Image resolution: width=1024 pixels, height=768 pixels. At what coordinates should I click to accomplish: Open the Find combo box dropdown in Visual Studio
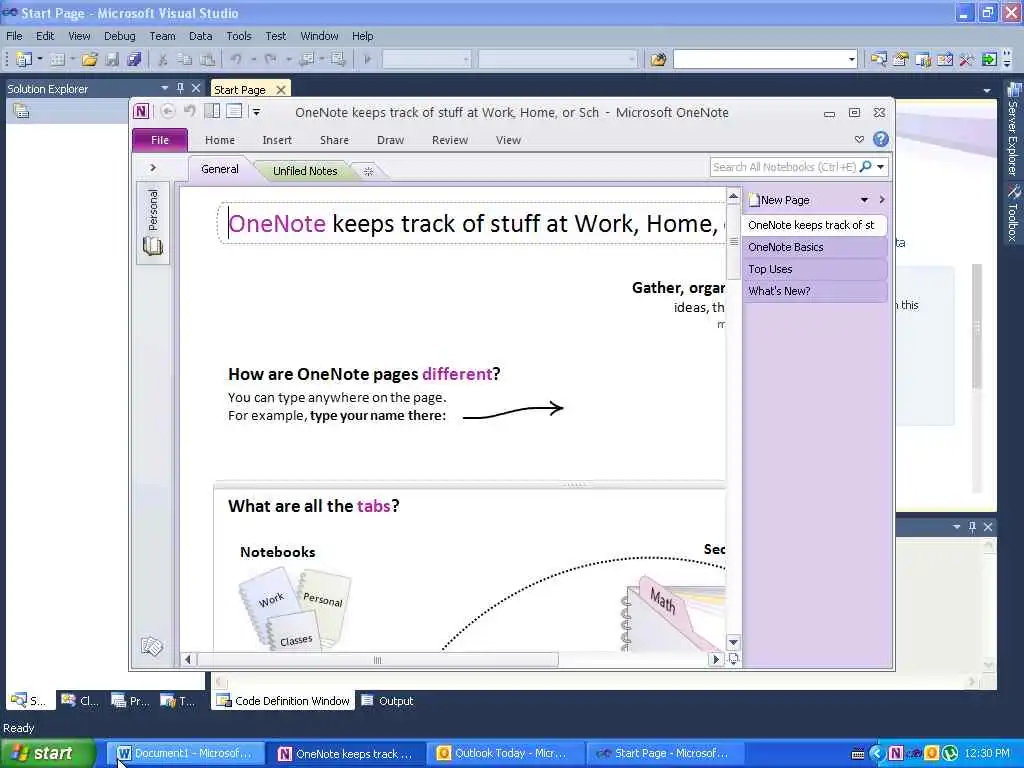(x=851, y=59)
